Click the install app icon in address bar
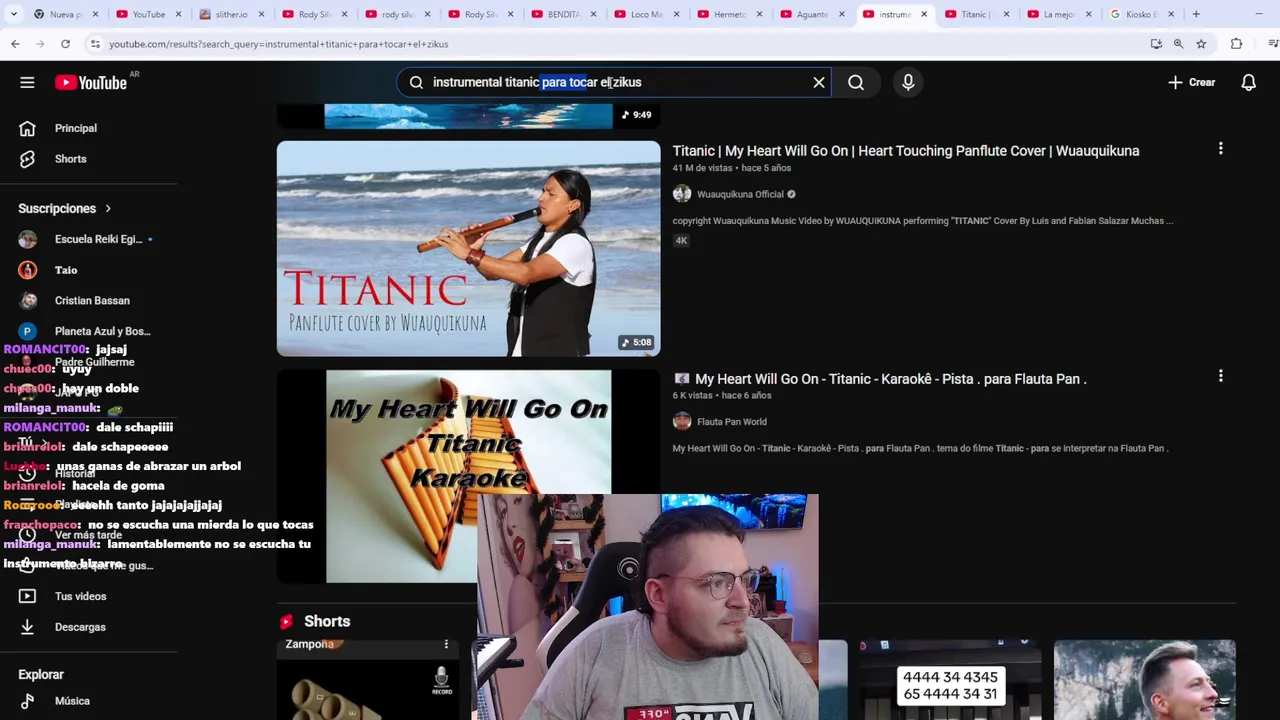The height and width of the screenshot is (720, 1280). tap(1156, 44)
